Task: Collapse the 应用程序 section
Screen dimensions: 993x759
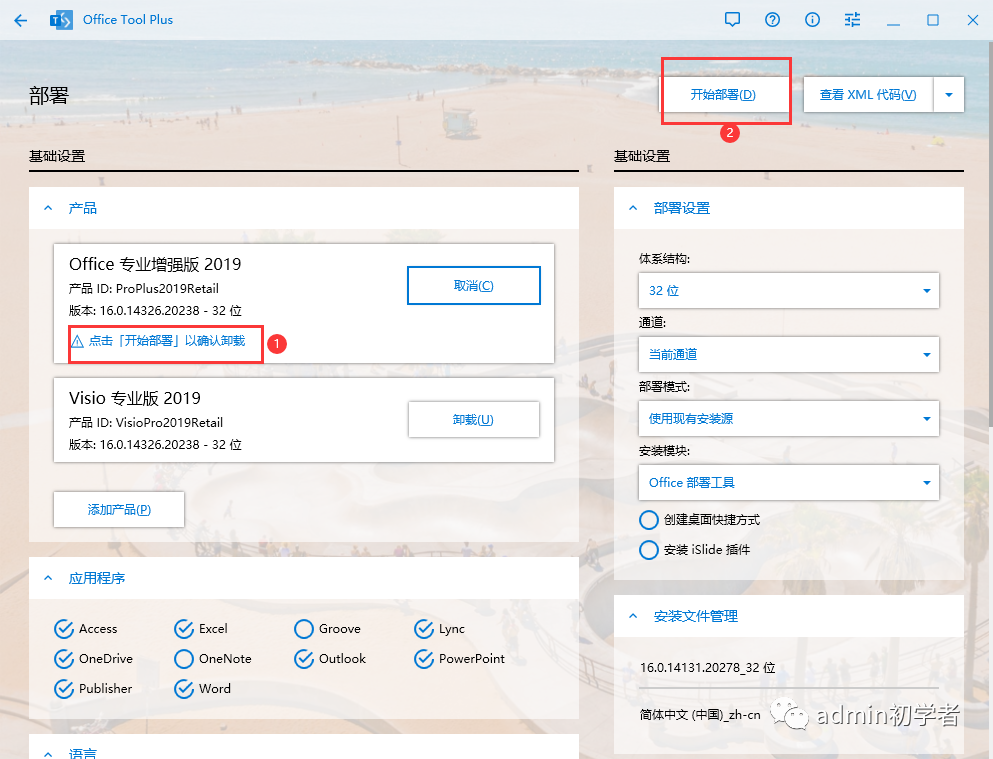Action: point(48,578)
